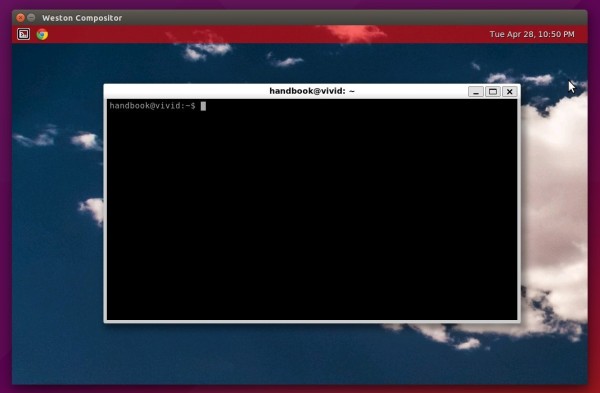Maximize the handbook@vivid terminal window
600x393 pixels.
tap(493, 91)
